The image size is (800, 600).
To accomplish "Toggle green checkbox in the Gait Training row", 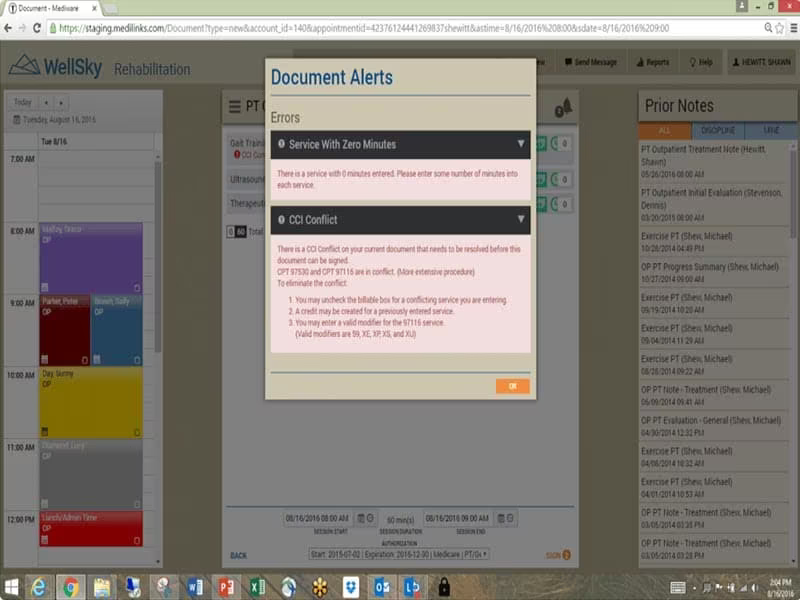I will click(x=541, y=144).
